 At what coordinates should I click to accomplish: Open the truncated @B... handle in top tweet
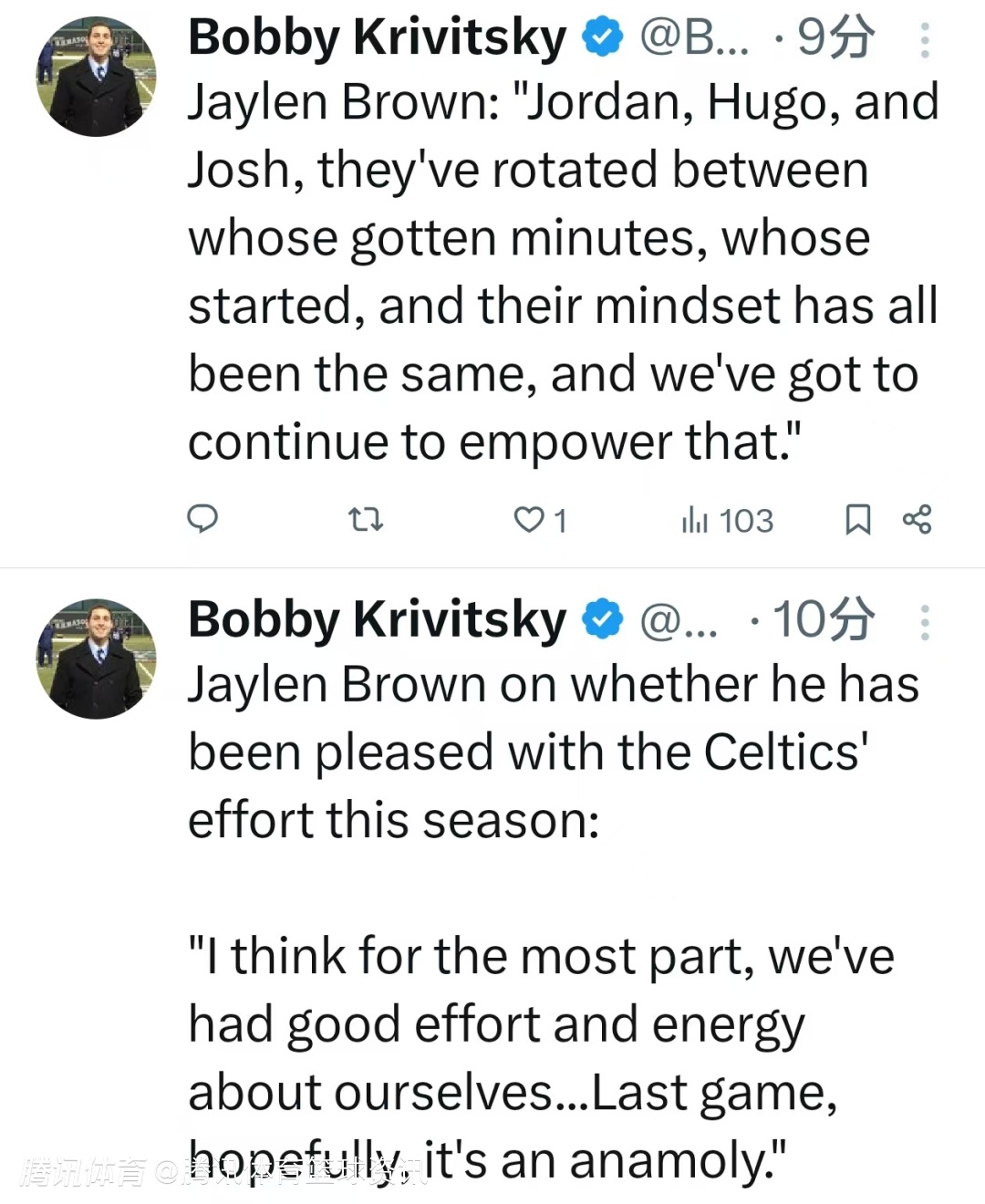[694, 38]
